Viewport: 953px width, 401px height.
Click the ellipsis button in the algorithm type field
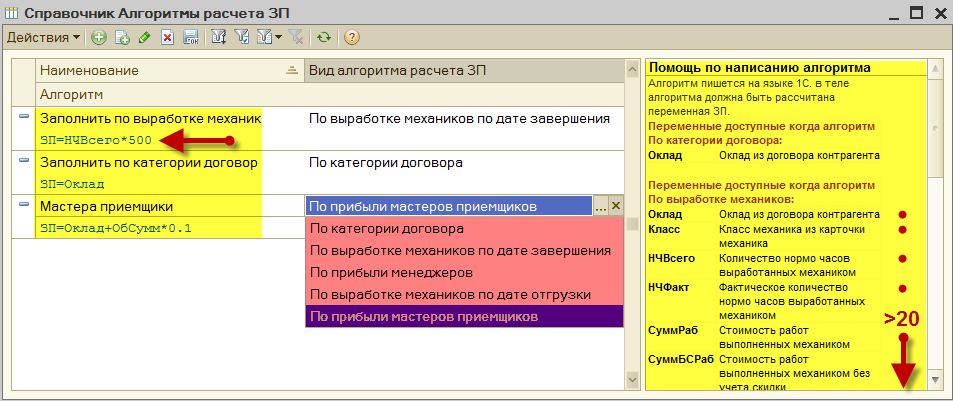[600, 205]
